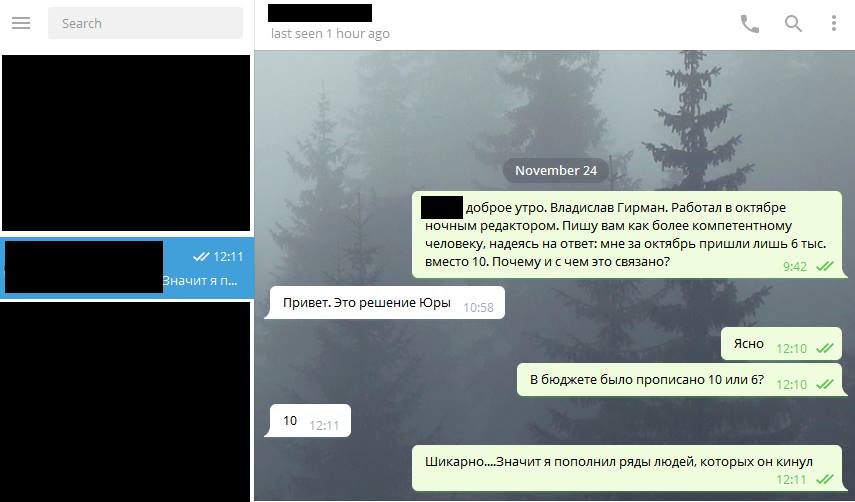Screen dimensions: 855x502
Task: Click the checkmarks on the 'Шикарно' message
Action: point(824,480)
